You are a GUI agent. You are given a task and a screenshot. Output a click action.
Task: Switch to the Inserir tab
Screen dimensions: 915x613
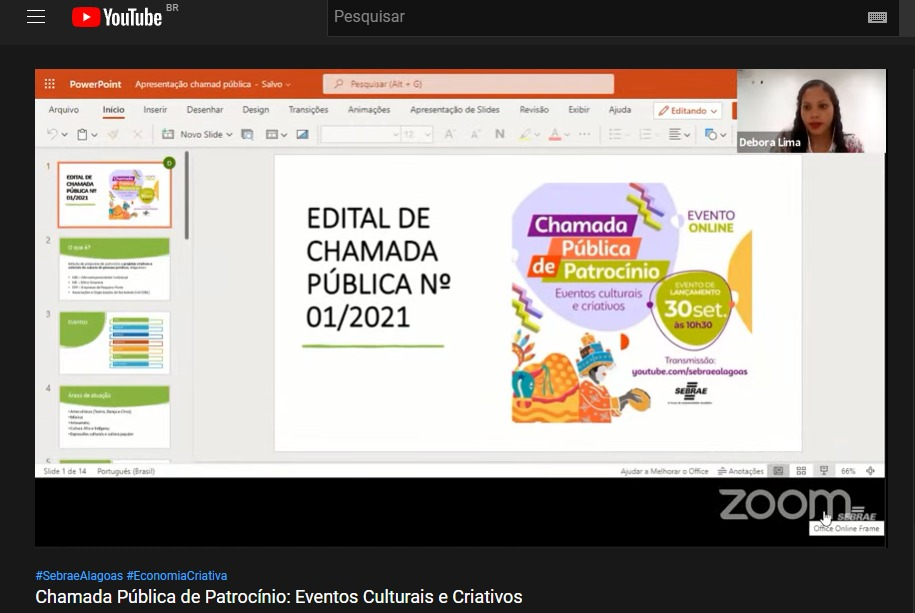[x=155, y=110]
